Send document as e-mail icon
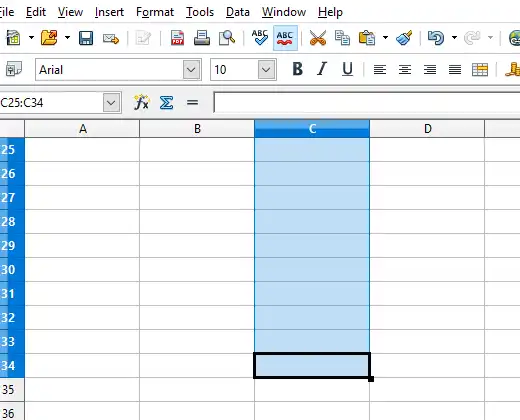Screen dimensions: 520x420 pos(111,38)
